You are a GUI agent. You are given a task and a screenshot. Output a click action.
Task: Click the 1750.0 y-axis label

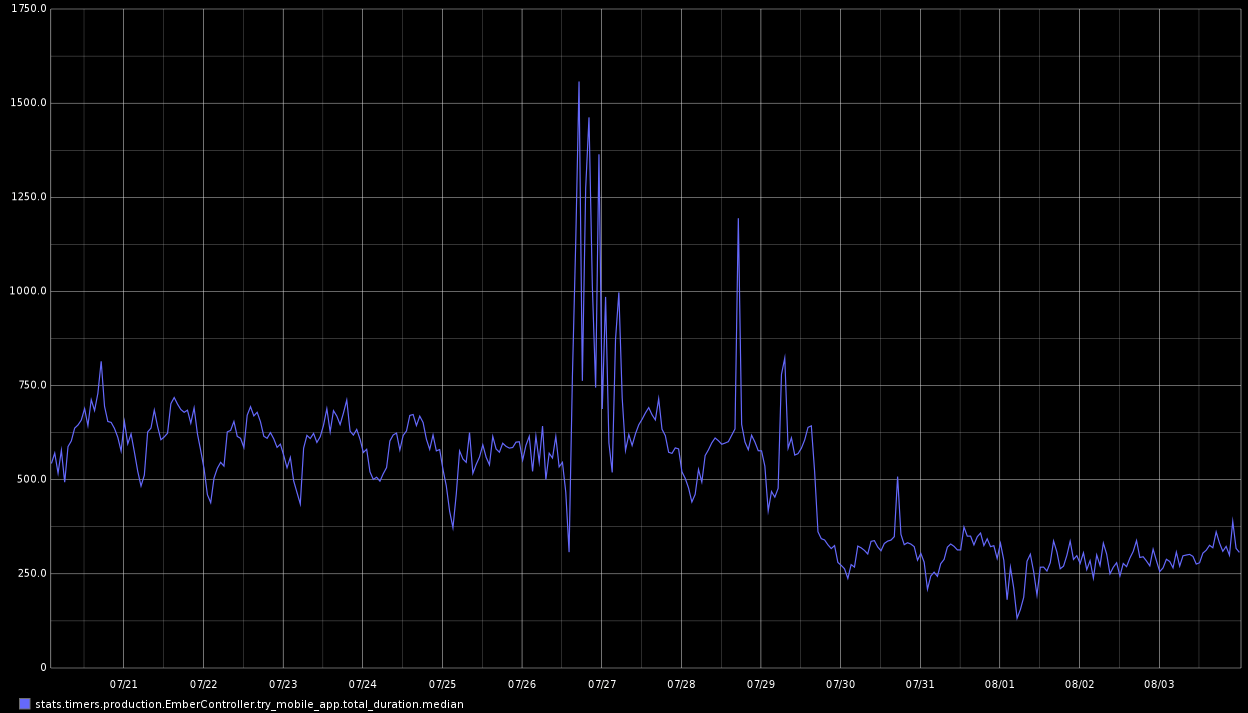pos(23,9)
